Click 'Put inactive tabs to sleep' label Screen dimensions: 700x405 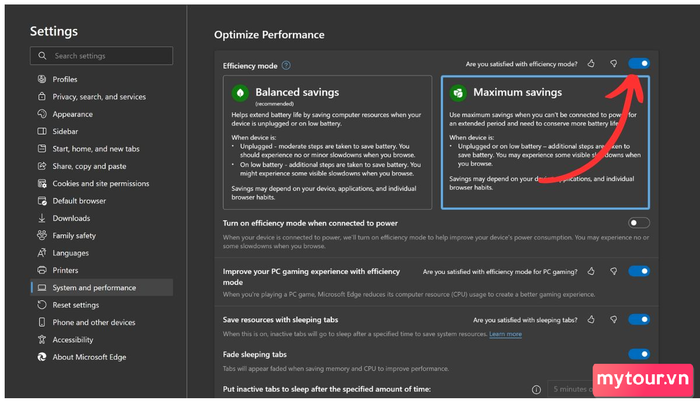pyautogui.click(x=327, y=389)
